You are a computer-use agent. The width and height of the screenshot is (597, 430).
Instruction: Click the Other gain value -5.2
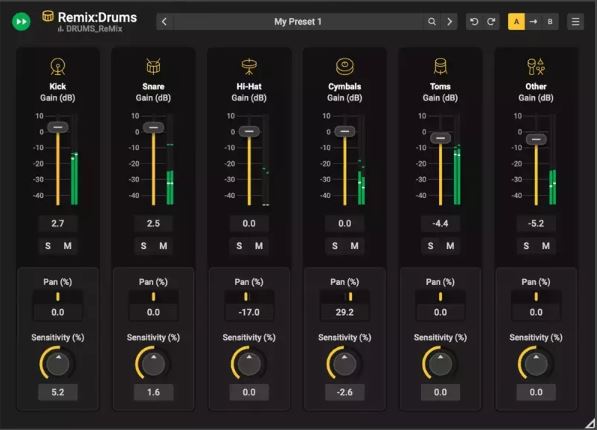pos(536,224)
